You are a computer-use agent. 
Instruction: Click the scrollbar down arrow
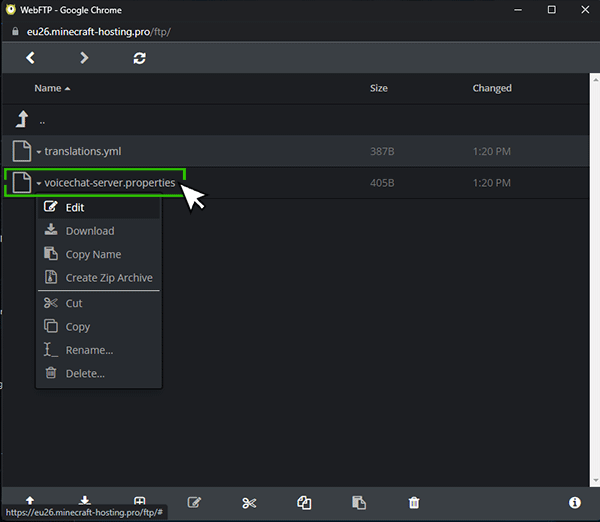(595, 480)
